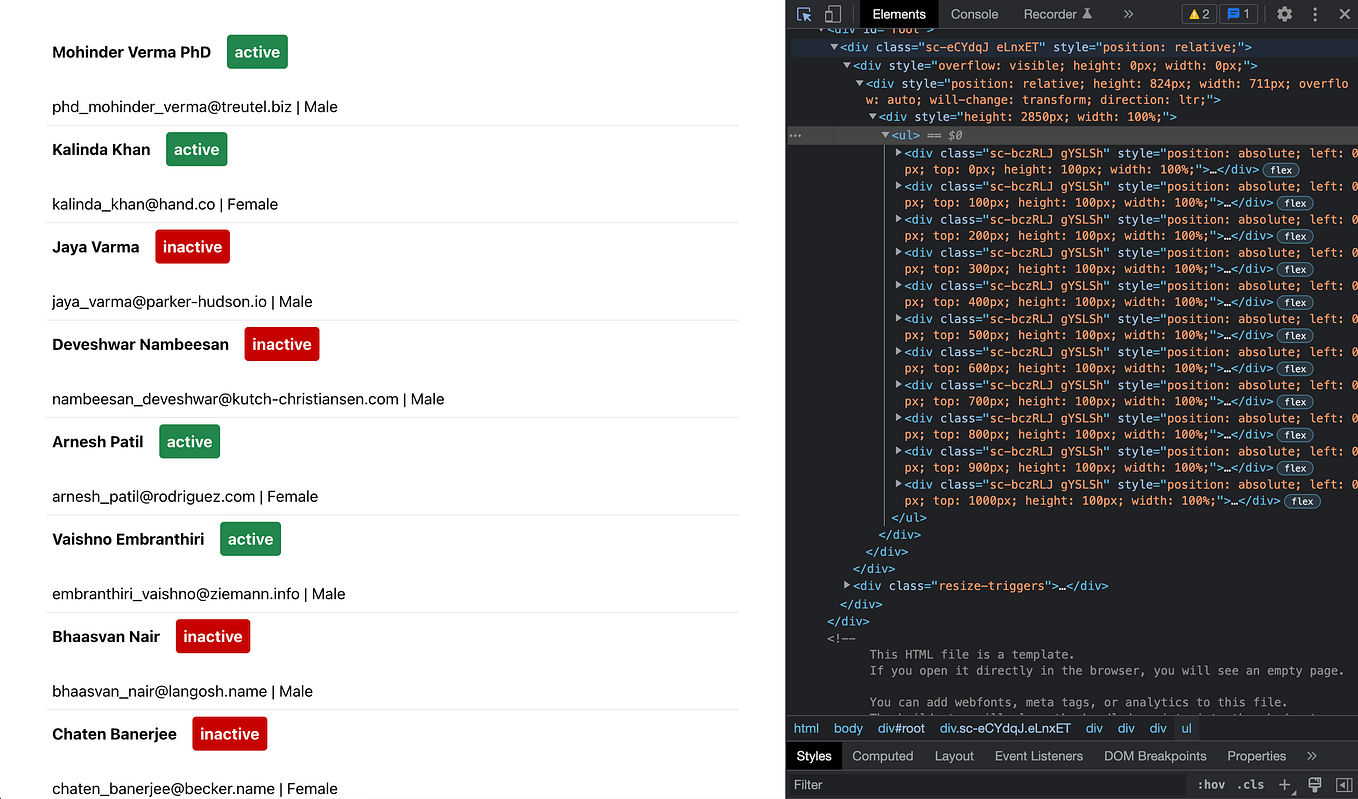Viewport: 1358px width, 799px height.
Task: Click Jaya Varma's inactive button
Action: pos(192,246)
